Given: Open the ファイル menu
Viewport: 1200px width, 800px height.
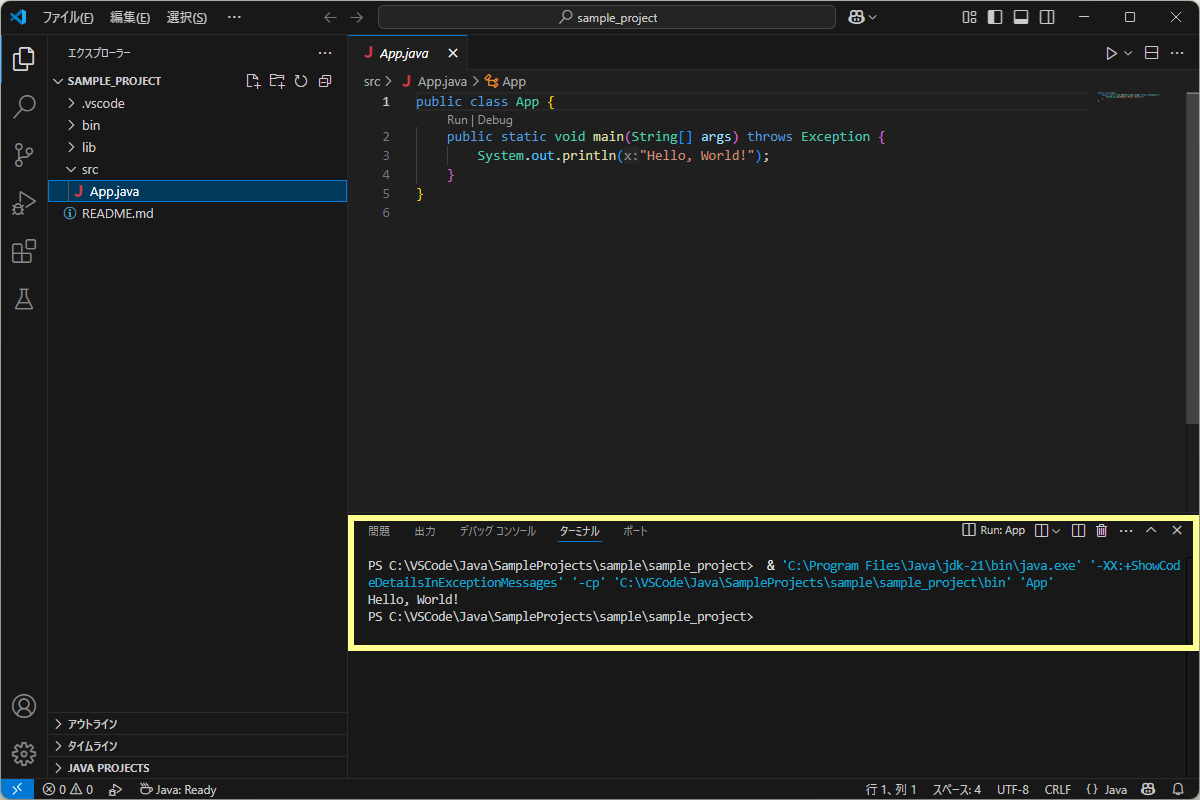Looking at the screenshot, I should pos(66,16).
